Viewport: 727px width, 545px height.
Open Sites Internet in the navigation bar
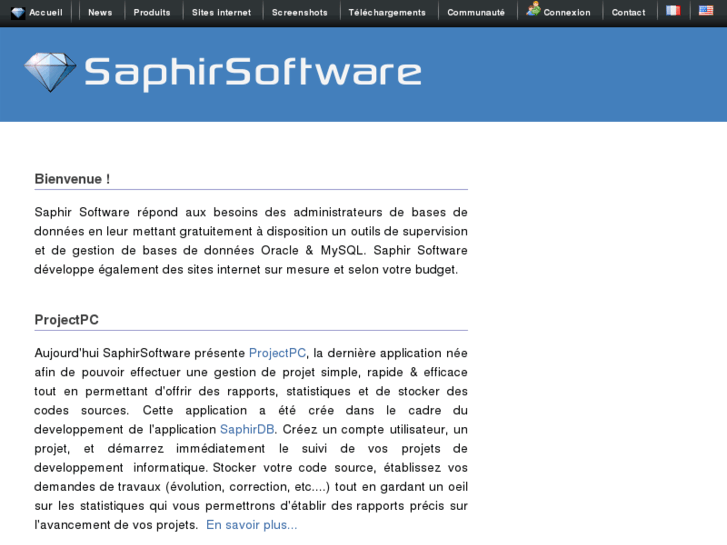pos(221,13)
